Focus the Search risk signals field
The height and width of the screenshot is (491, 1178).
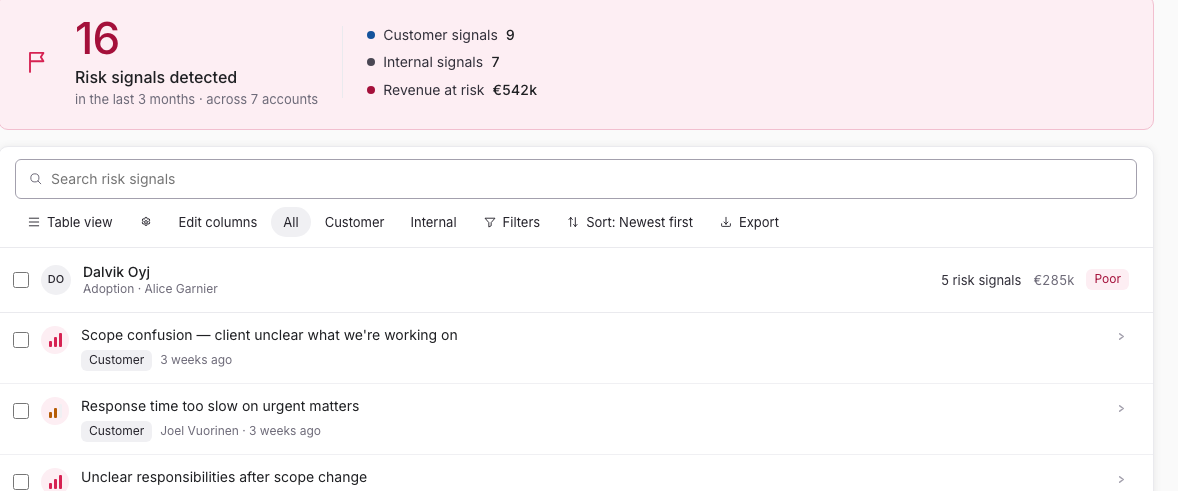tap(575, 179)
